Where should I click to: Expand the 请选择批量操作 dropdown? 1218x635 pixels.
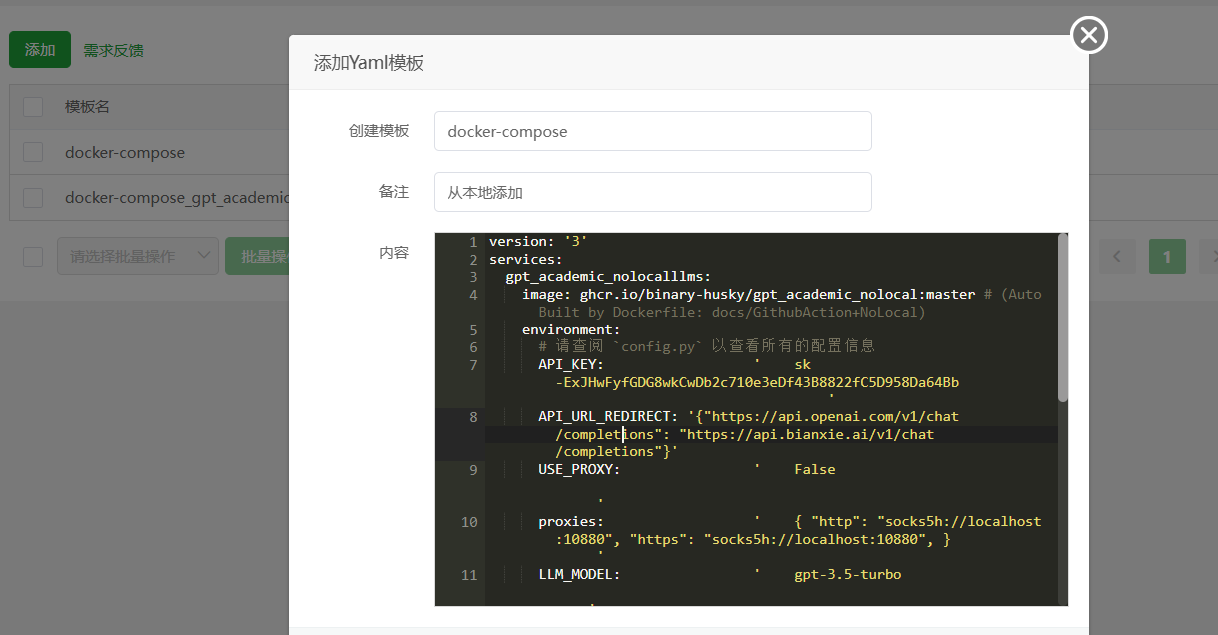tap(137, 257)
